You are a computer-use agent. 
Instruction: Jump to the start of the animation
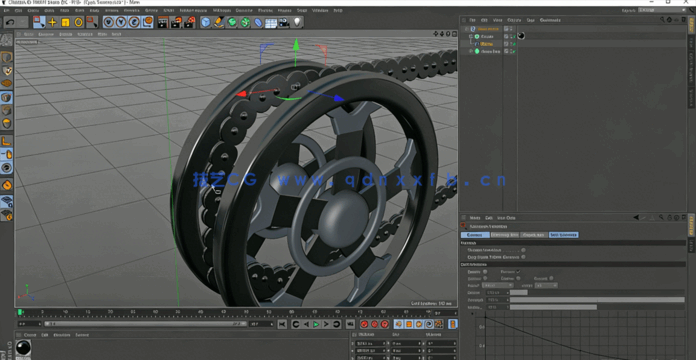pyautogui.click(x=282, y=324)
